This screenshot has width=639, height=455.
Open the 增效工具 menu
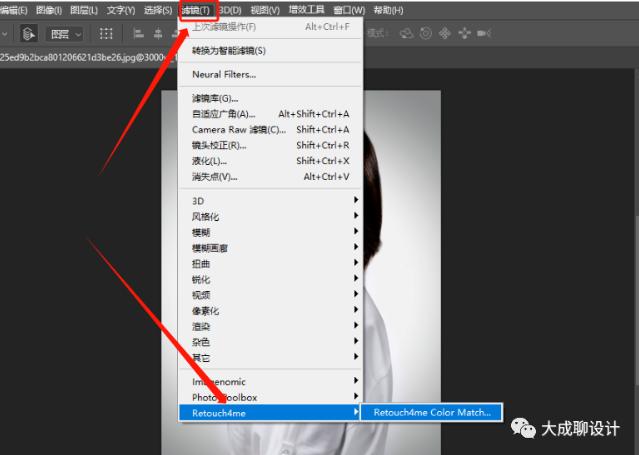pos(306,10)
